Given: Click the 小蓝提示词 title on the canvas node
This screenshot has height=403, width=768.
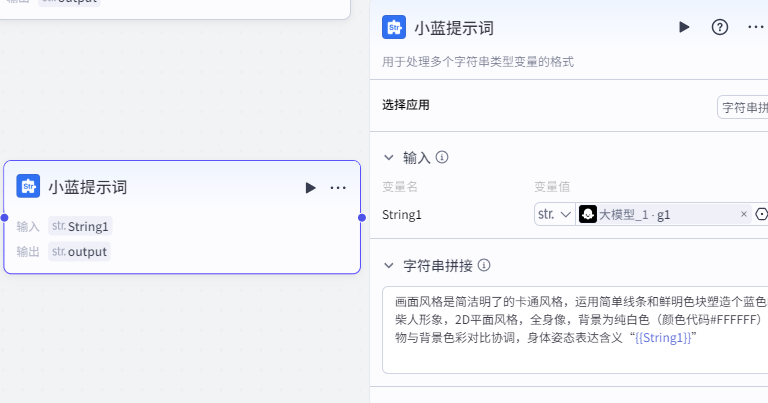Looking at the screenshot, I should 88,187.
